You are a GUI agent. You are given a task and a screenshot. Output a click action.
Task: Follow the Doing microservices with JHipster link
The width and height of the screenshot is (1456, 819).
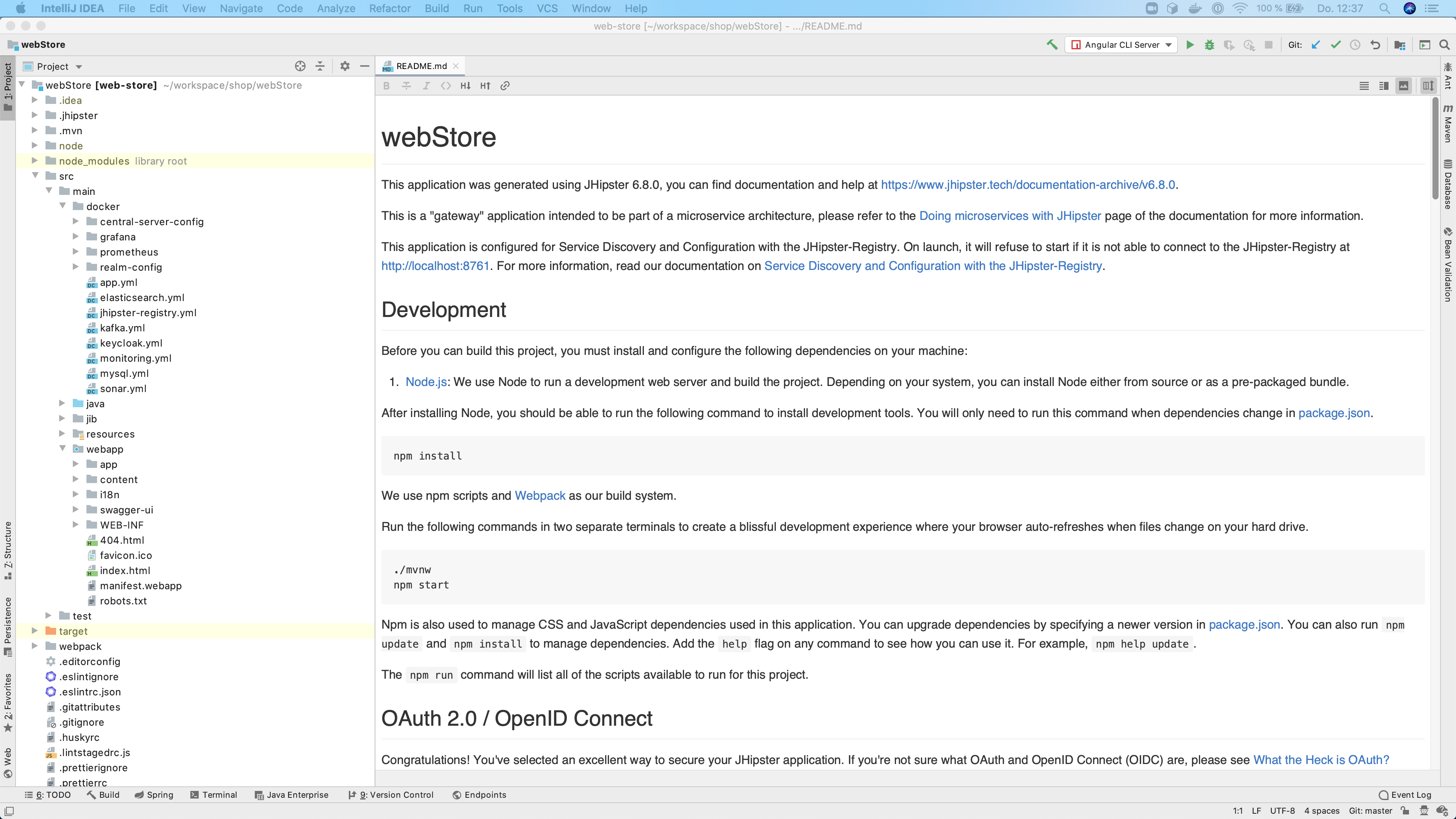pos(1010,216)
